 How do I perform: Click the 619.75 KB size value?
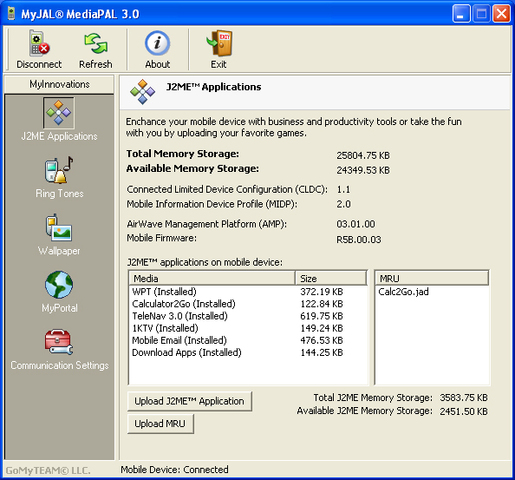(322, 316)
